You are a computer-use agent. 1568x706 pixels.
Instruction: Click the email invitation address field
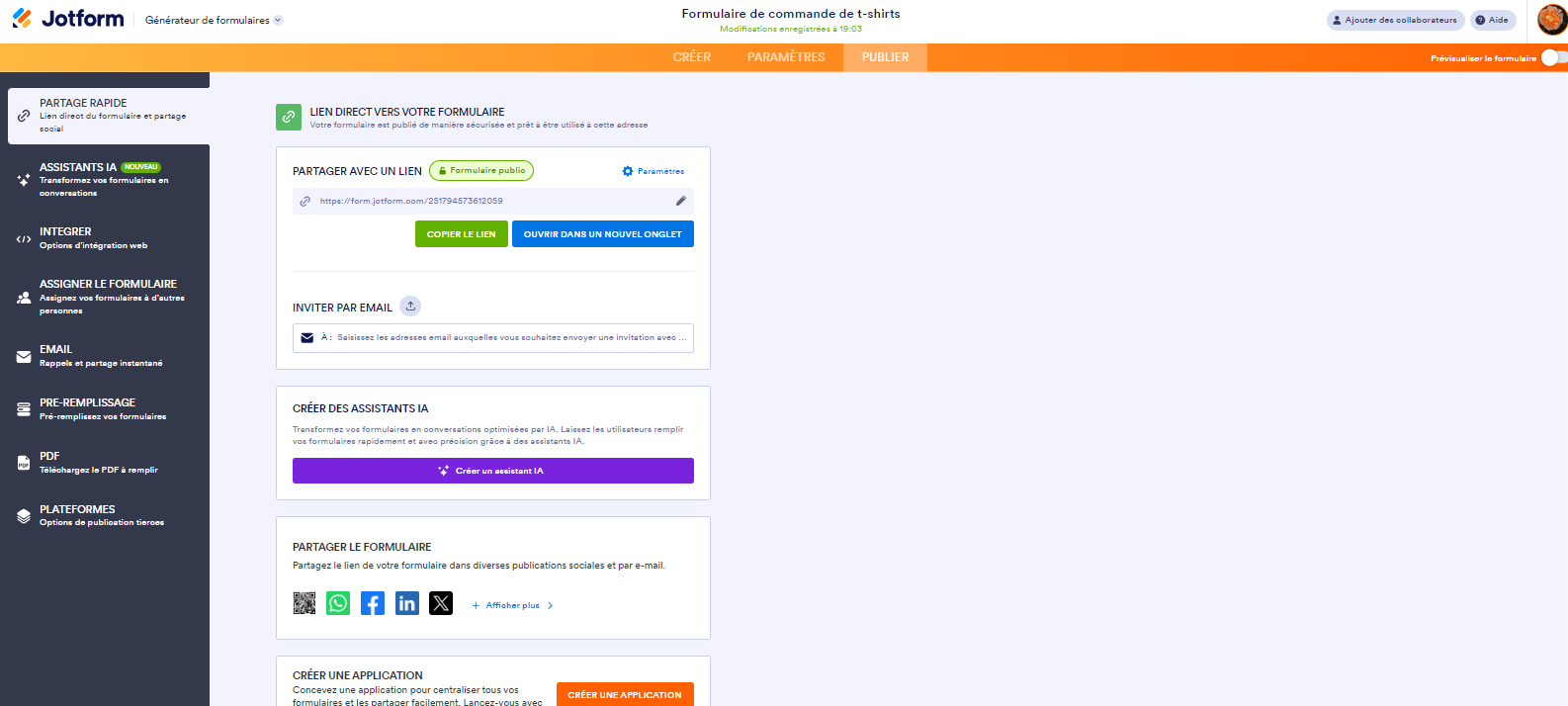(x=493, y=338)
